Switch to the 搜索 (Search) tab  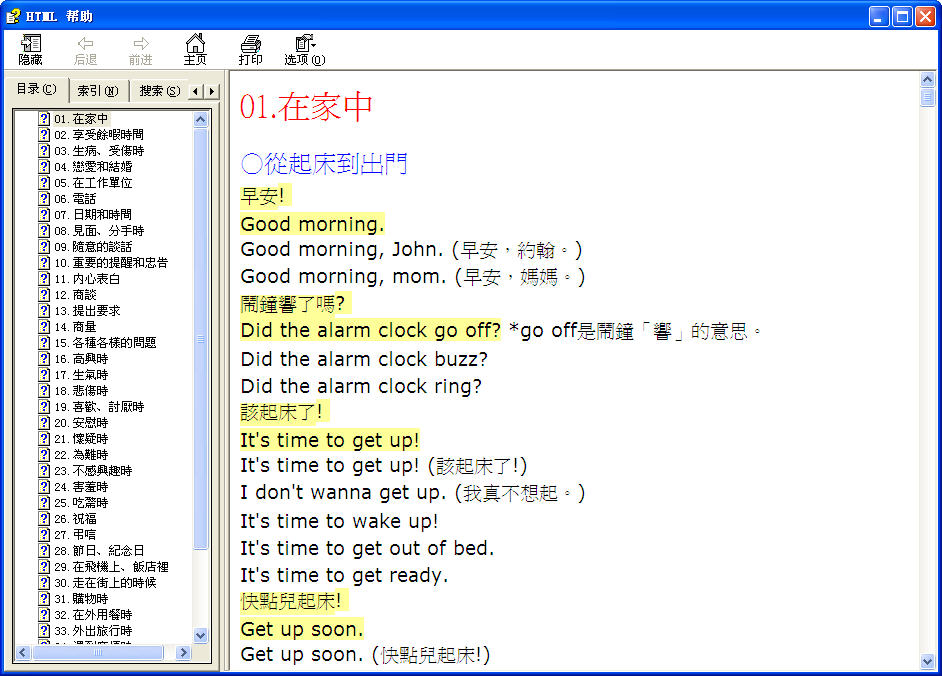pos(159,91)
